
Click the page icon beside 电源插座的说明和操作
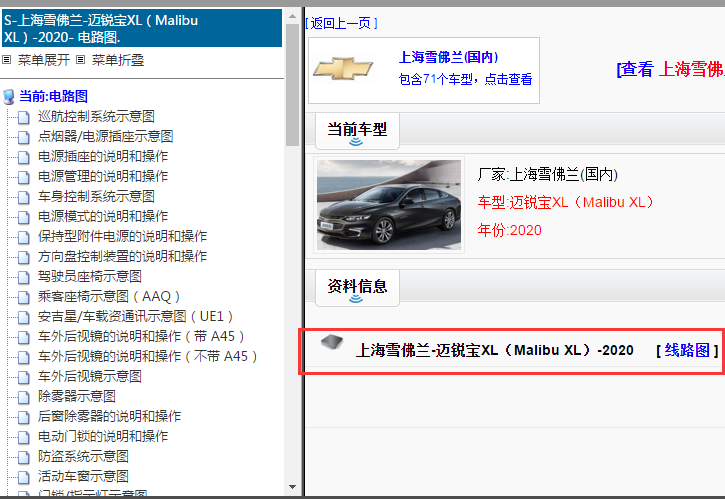point(24,157)
